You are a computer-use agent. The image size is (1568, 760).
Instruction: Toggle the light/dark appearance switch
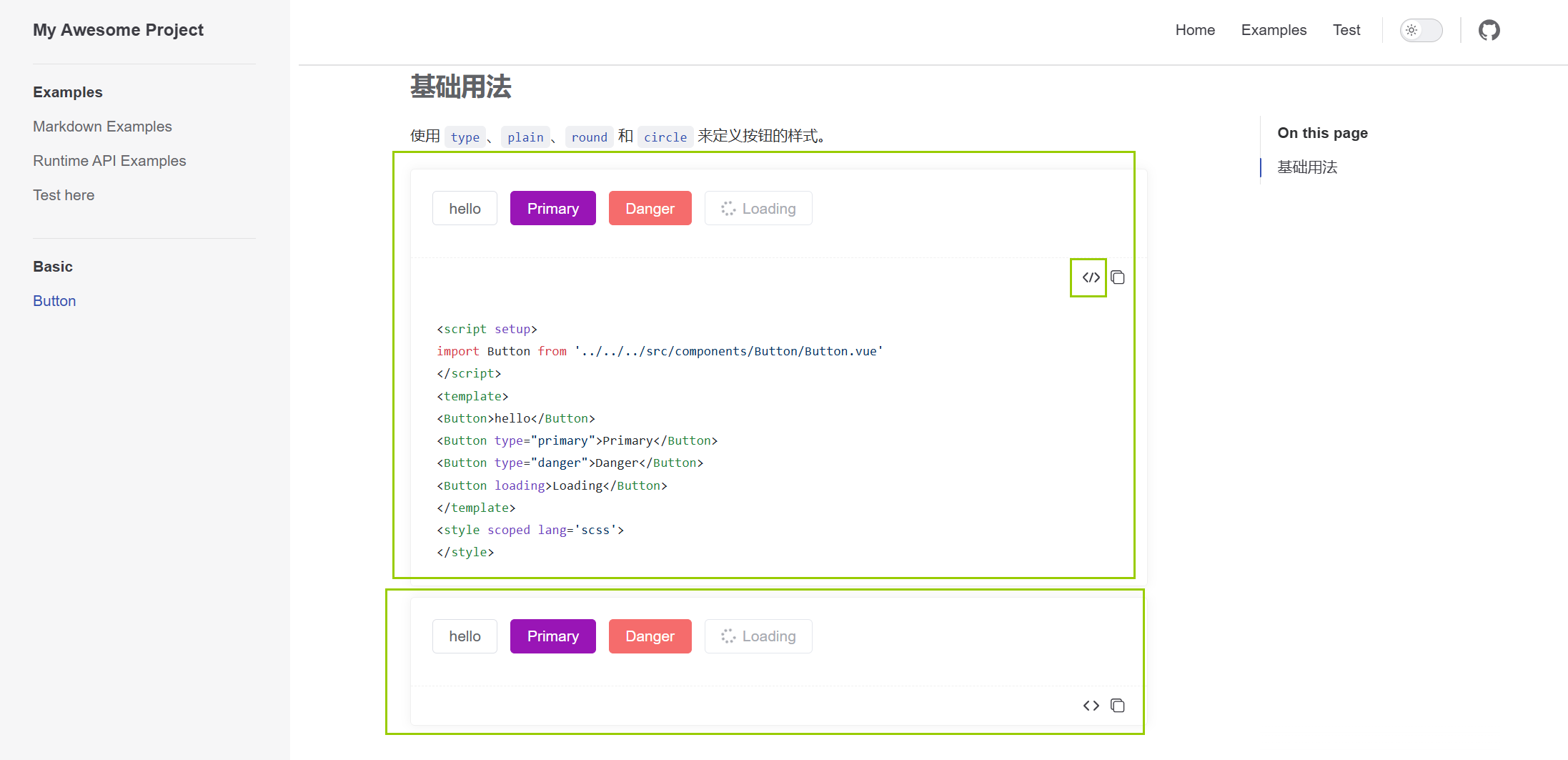pyautogui.click(x=1421, y=30)
